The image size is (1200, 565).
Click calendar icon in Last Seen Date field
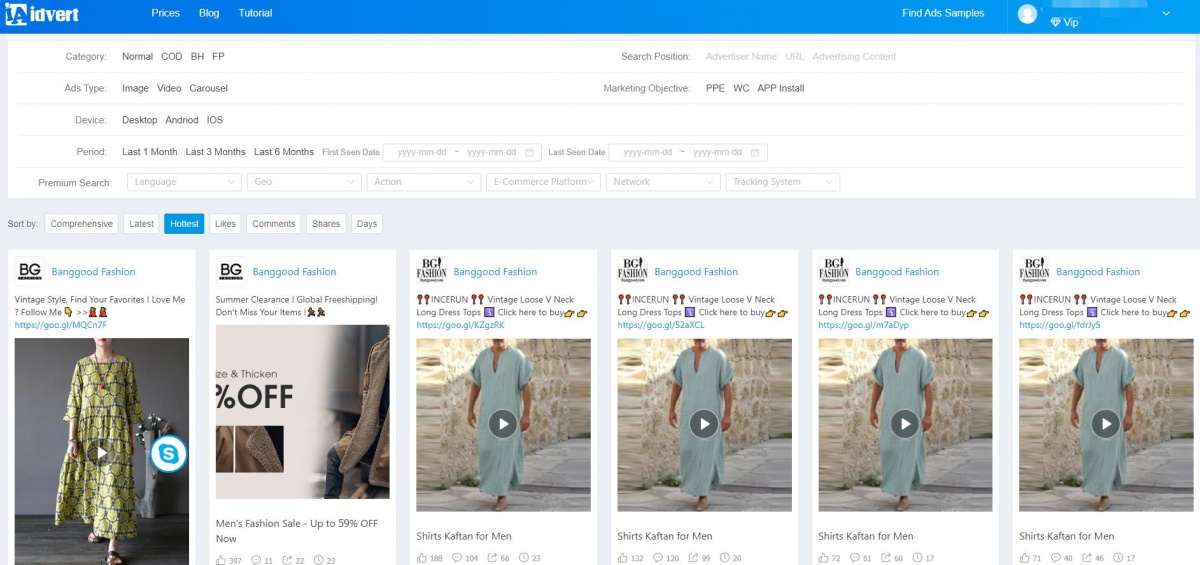pyautogui.click(x=756, y=152)
